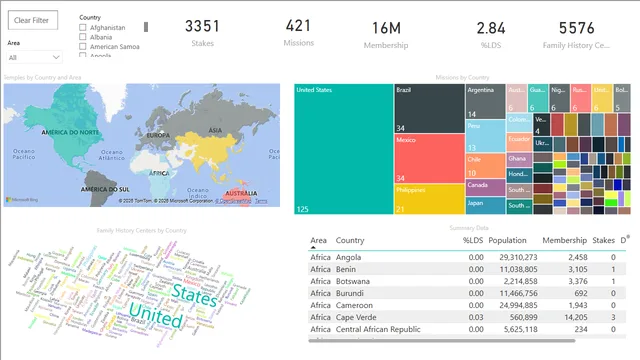Select the Angola table row
The image size is (640, 360).
tap(467, 257)
